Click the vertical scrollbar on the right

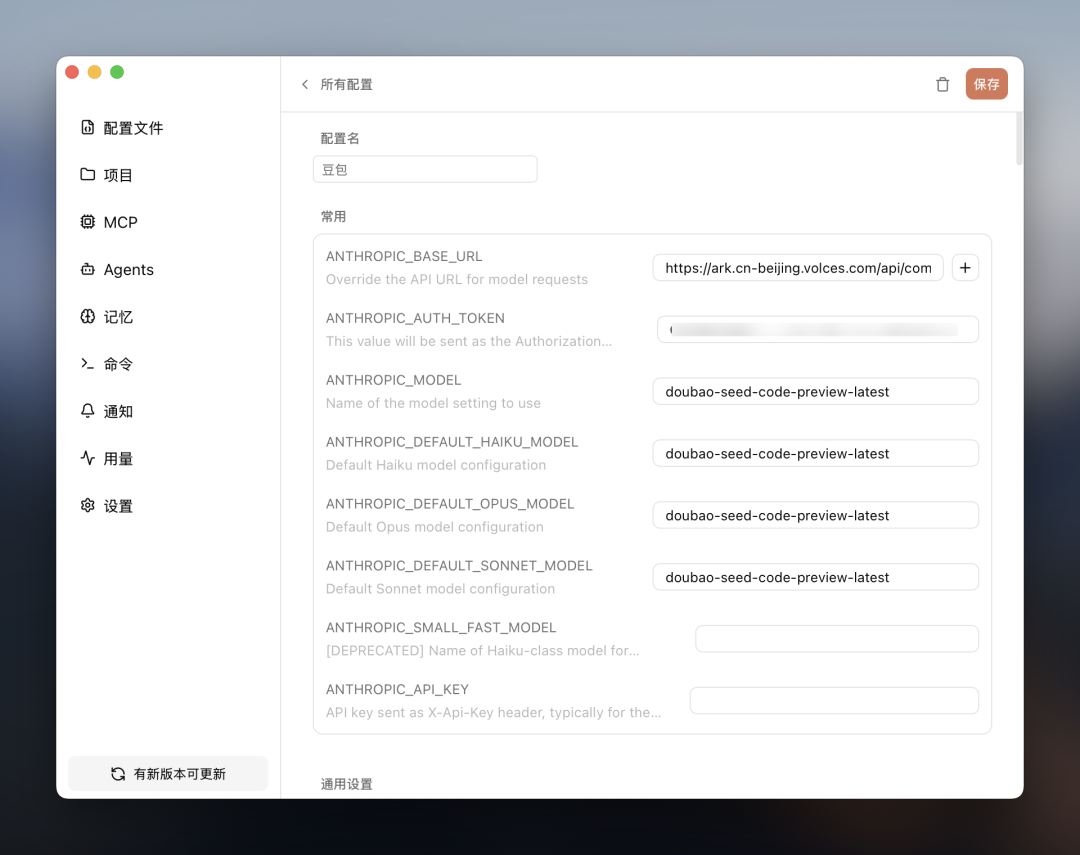click(x=1019, y=140)
